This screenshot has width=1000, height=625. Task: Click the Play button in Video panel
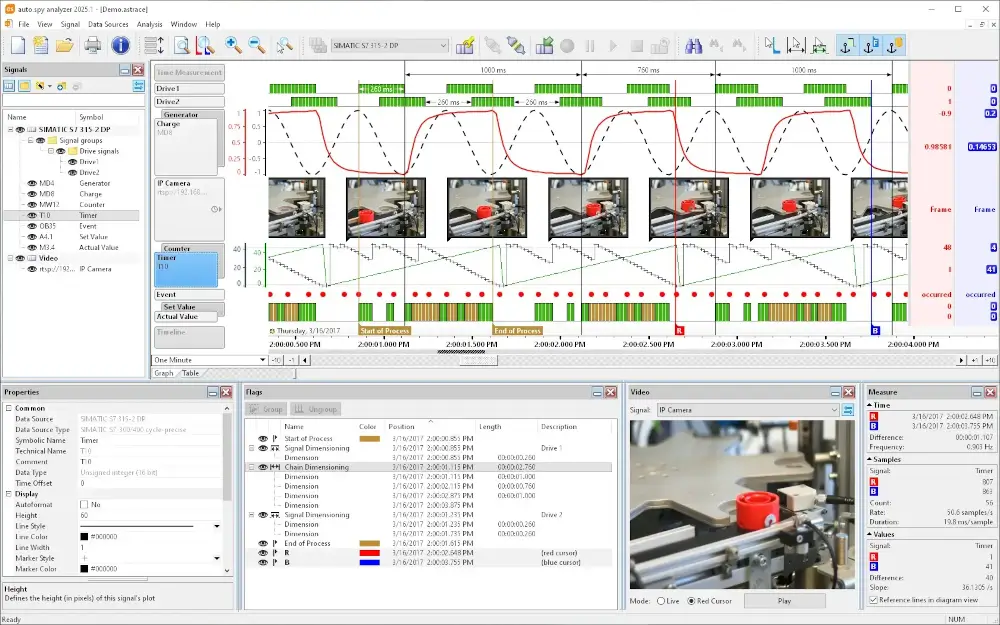[784, 601]
